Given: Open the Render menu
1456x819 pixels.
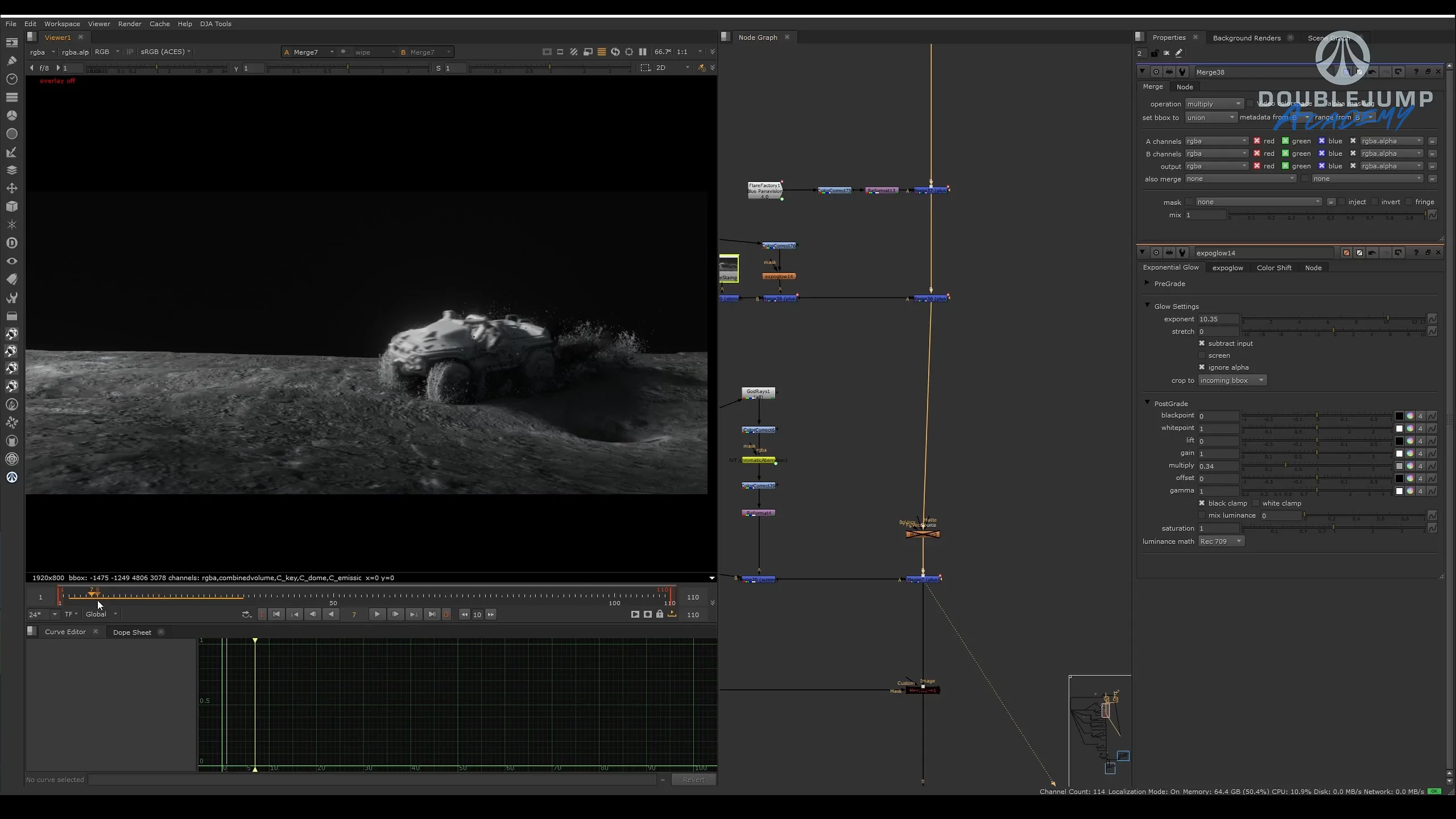Looking at the screenshot, I should (130, 24).
